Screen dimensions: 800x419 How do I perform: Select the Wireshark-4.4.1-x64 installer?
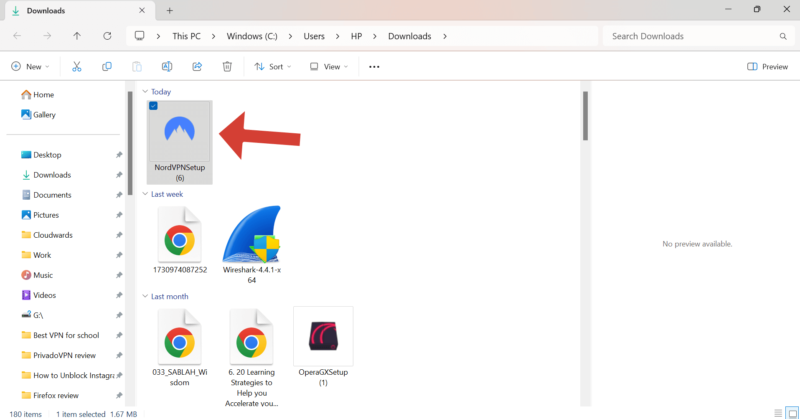(x=252, y=244)
